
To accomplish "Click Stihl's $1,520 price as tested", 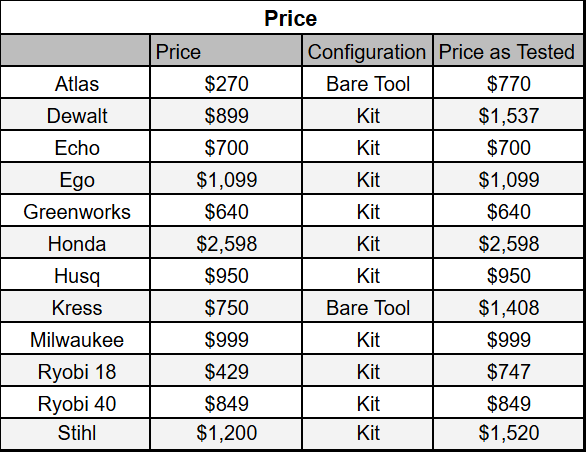I will (x=508, y=433).
